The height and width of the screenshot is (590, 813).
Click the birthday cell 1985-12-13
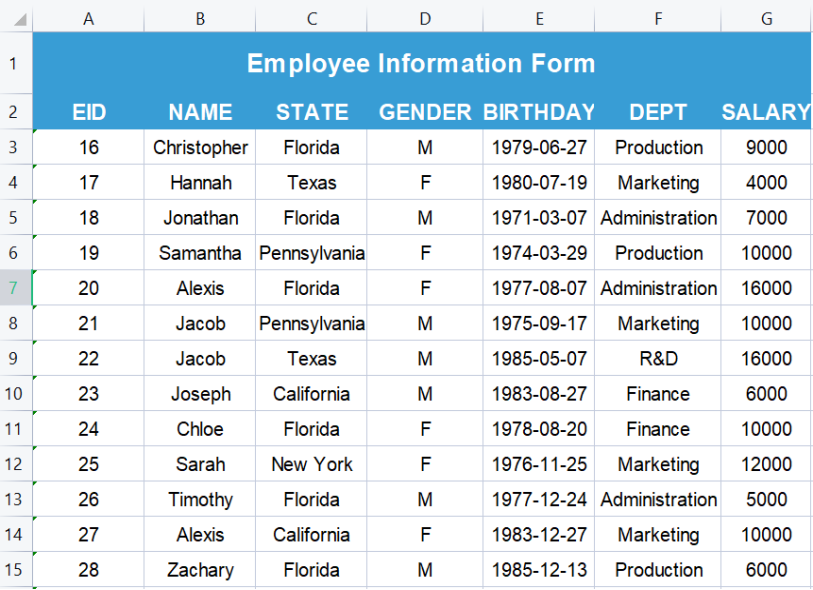click(539, 570)
